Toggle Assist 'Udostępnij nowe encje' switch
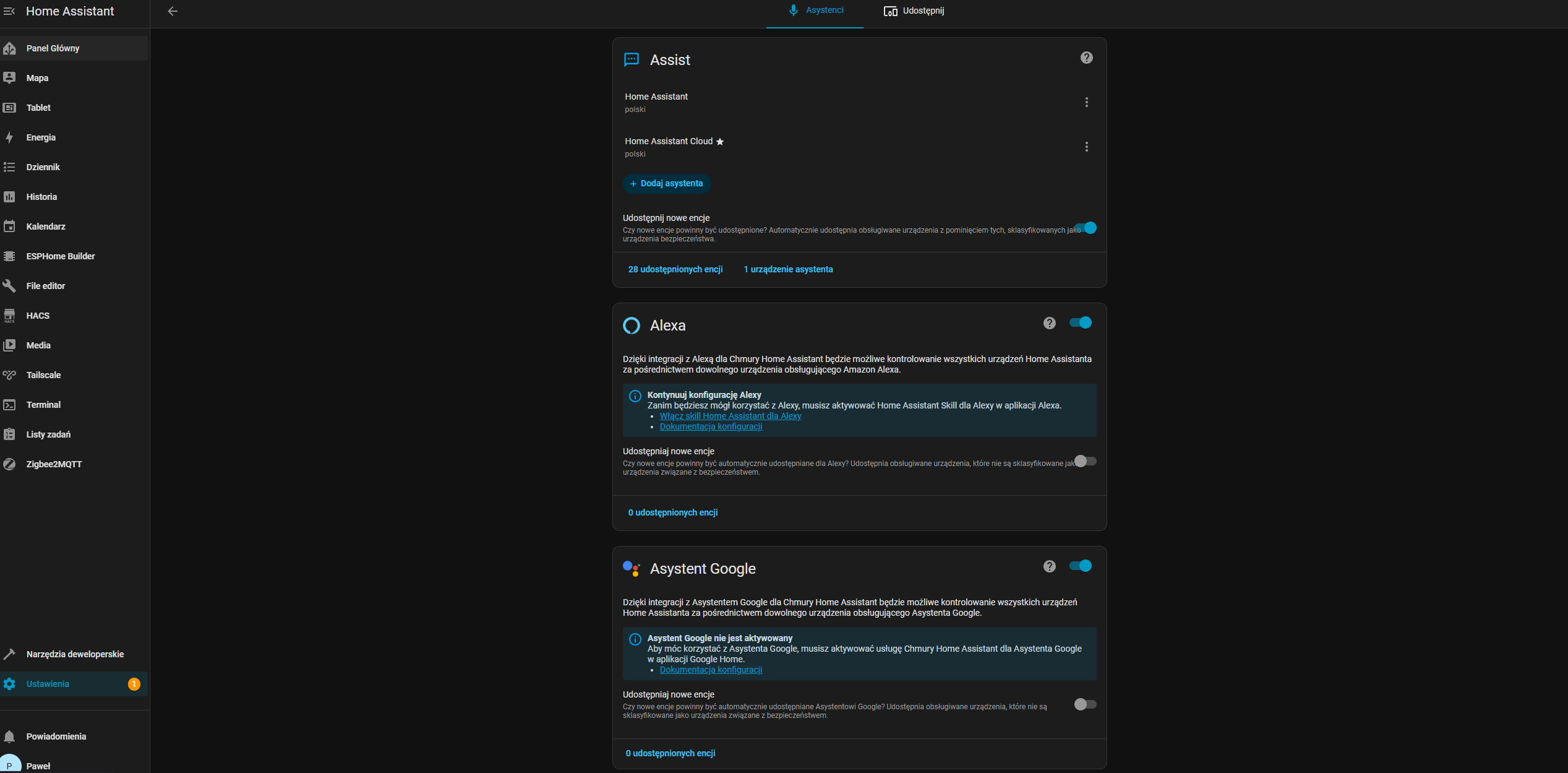Screen dimensions: 1568x773 coord(1086,228)
